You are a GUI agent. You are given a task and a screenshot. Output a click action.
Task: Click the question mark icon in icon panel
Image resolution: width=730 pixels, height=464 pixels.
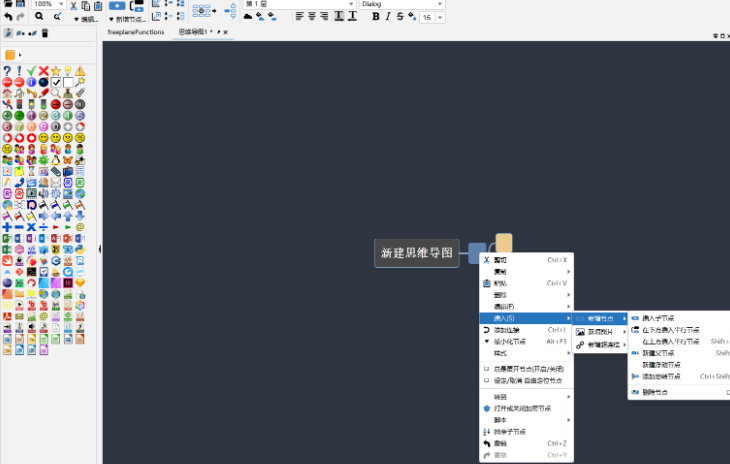[x=7, y=71]
